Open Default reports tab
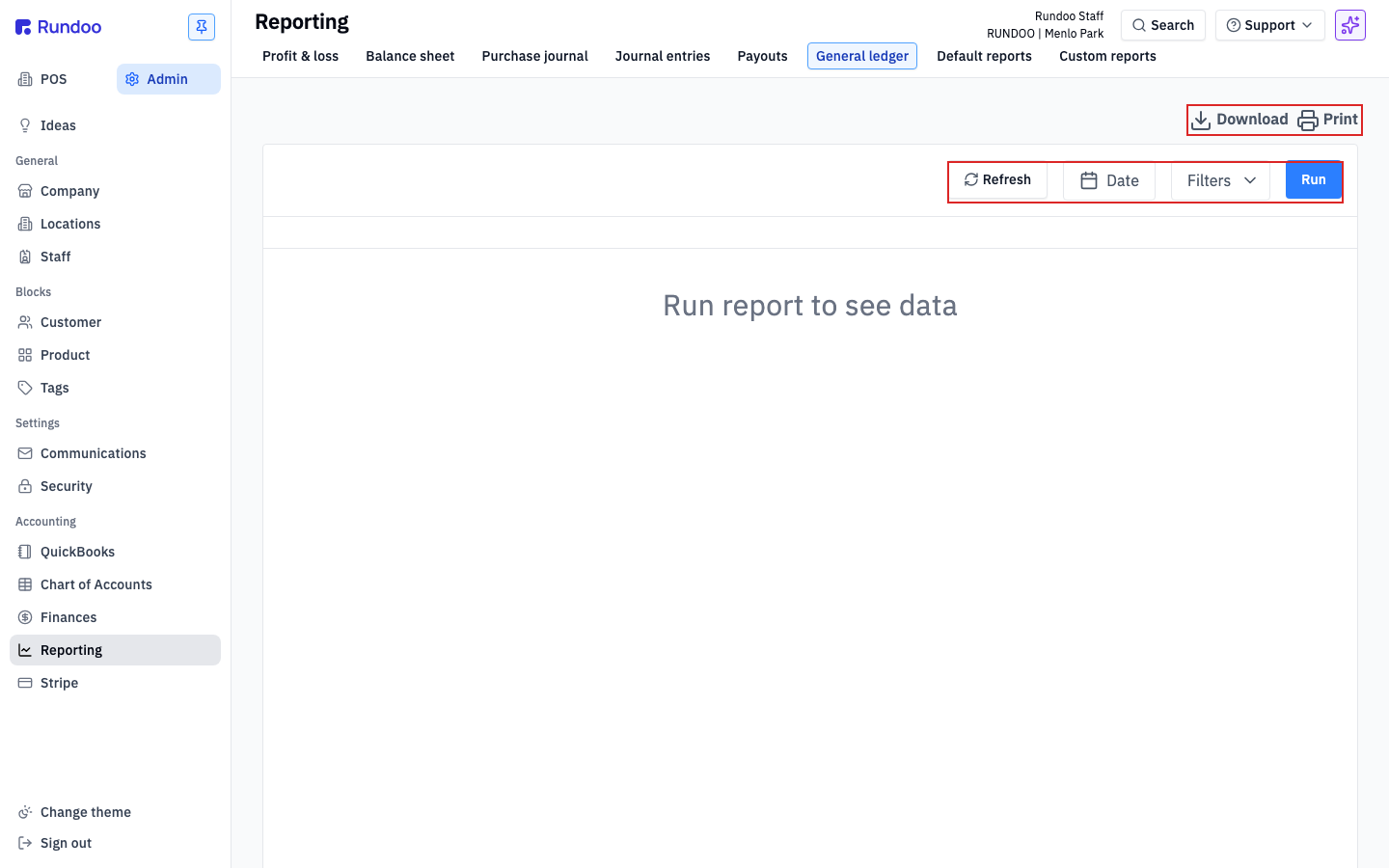The image size is (1389, 868). pos(984,56)
